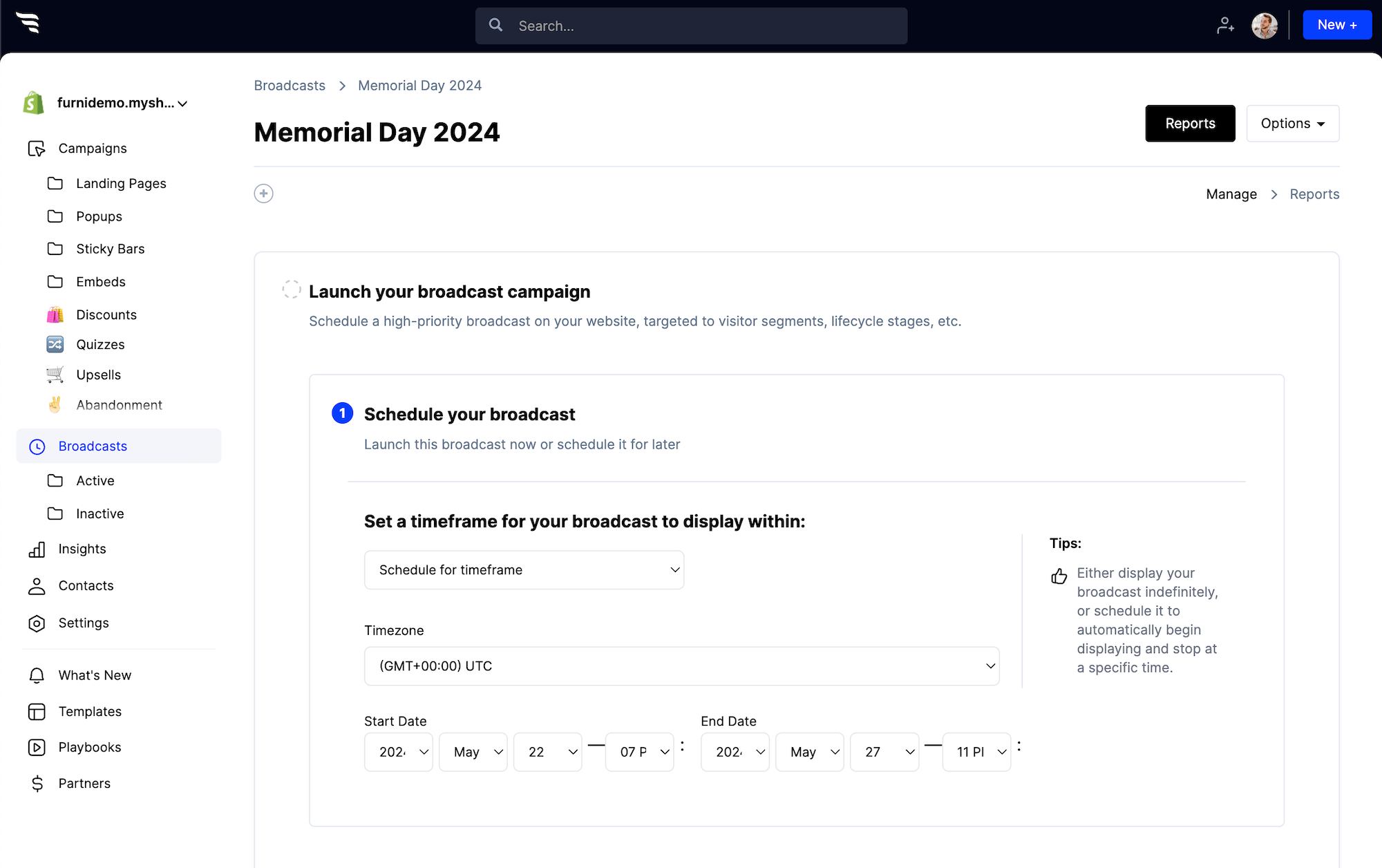
Task: Select the Manage tab
Action: coord(1231,194)
